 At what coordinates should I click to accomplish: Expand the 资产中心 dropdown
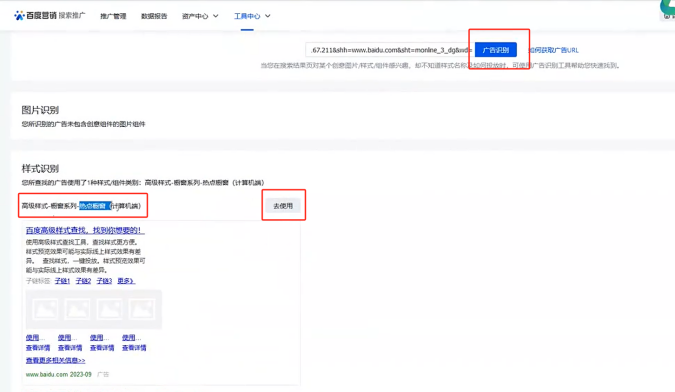click(200, 16)
